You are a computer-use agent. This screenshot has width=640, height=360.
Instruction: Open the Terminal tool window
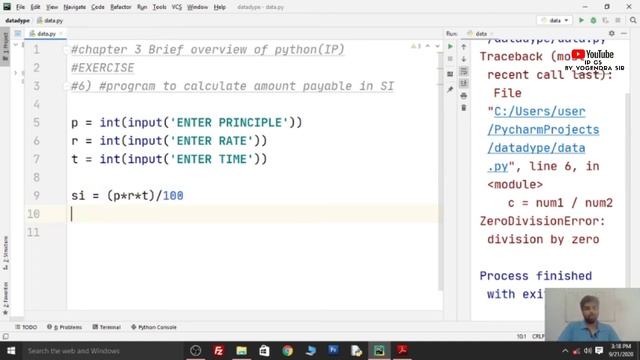click(107, 327)
